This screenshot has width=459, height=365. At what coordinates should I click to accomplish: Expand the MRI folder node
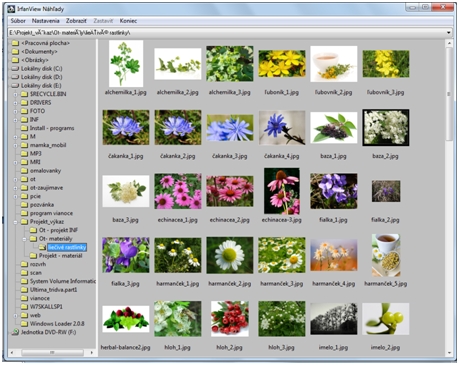15,162
